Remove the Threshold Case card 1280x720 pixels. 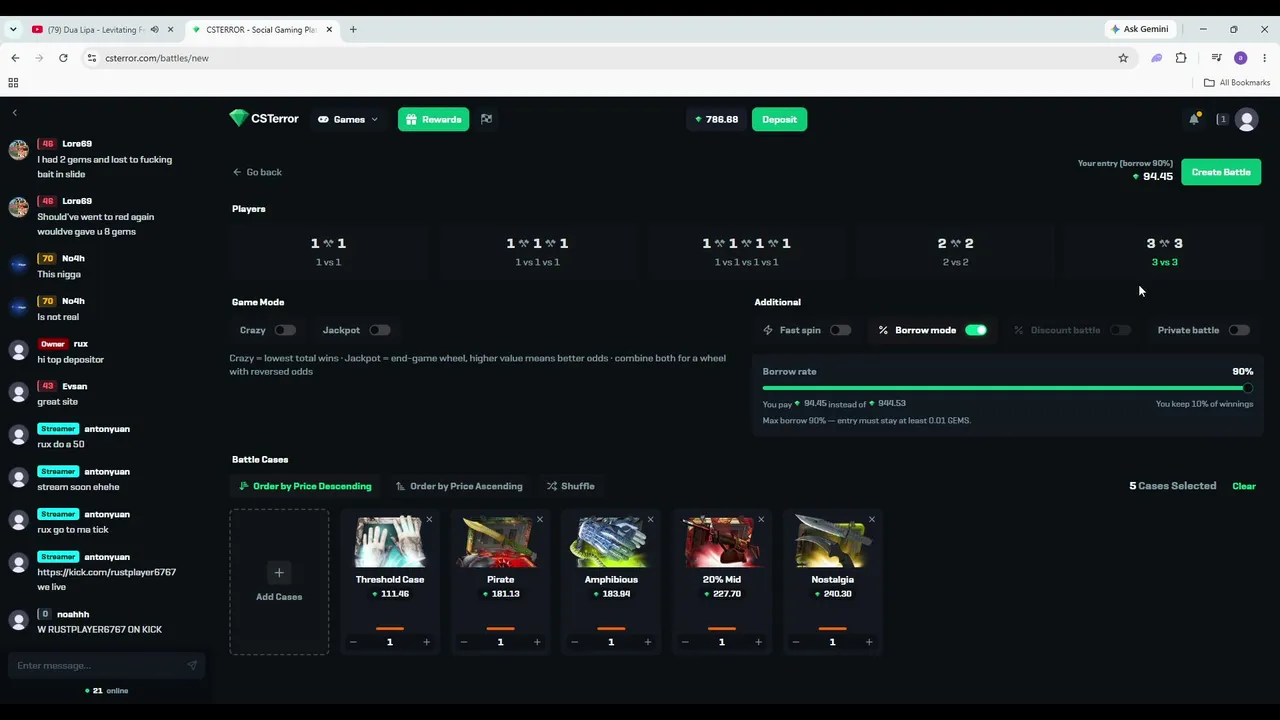[429, 519]
